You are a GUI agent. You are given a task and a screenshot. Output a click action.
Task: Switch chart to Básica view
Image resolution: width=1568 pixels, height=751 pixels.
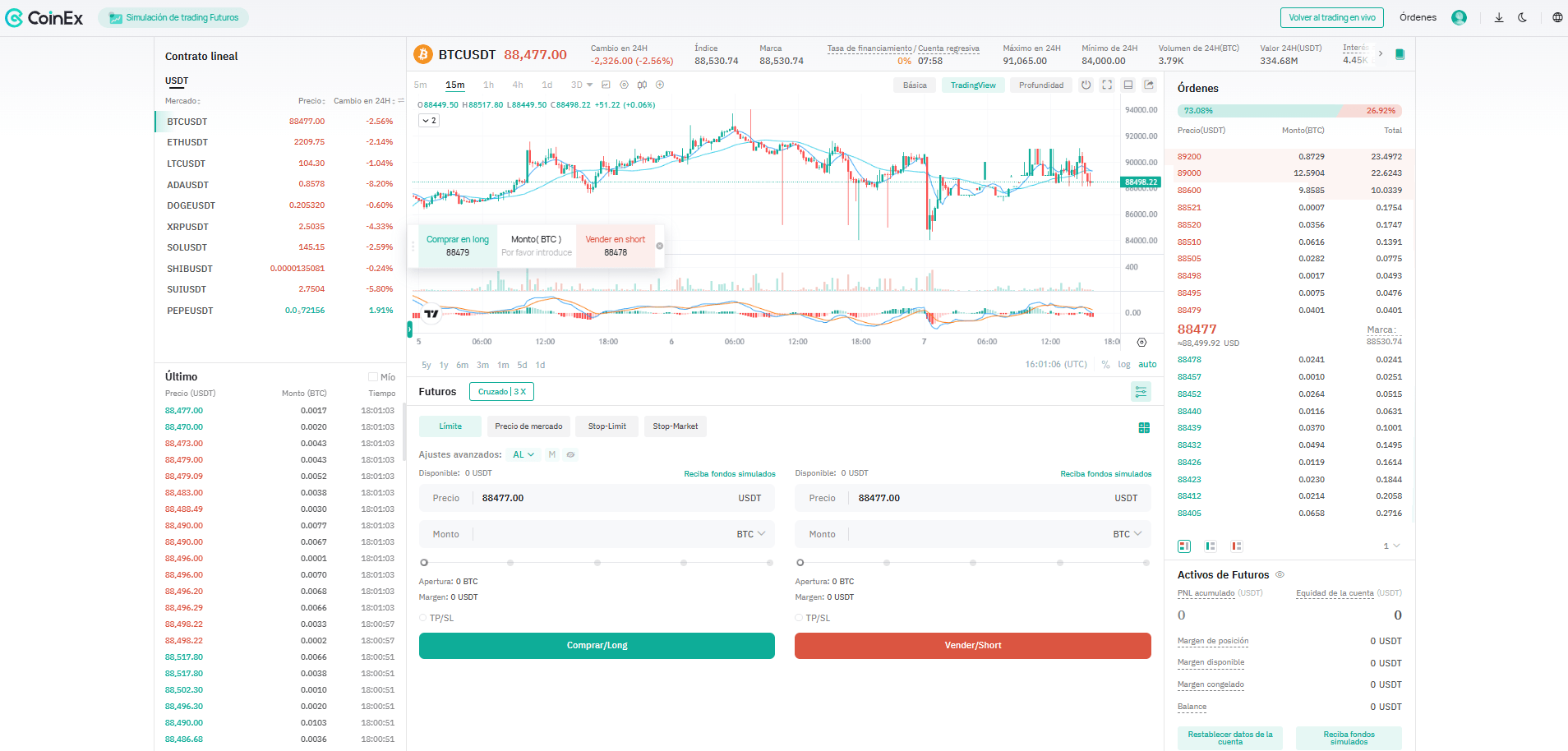[x=915, y=85]
